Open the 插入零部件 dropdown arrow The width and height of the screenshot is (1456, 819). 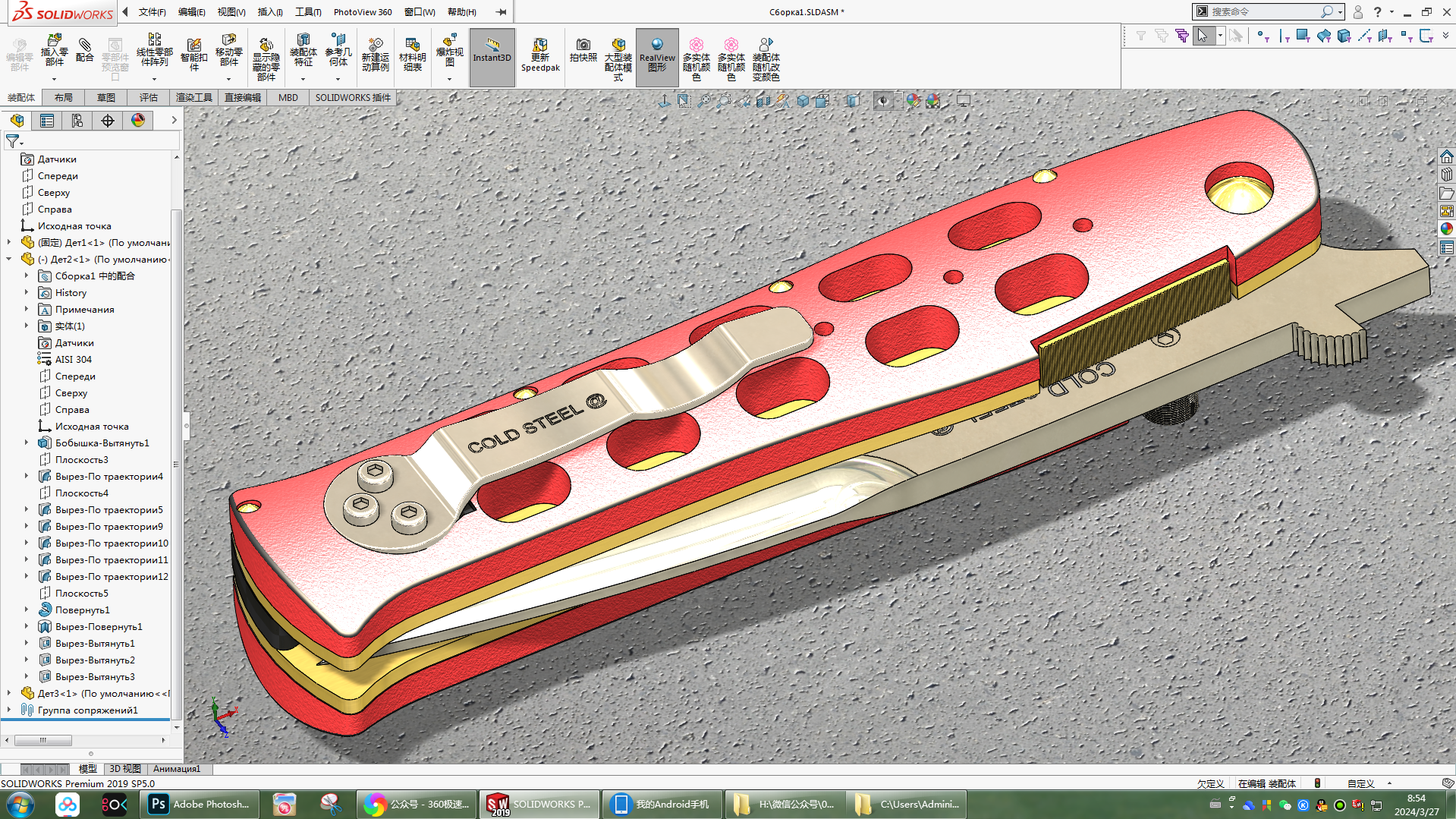click(54, 79)
